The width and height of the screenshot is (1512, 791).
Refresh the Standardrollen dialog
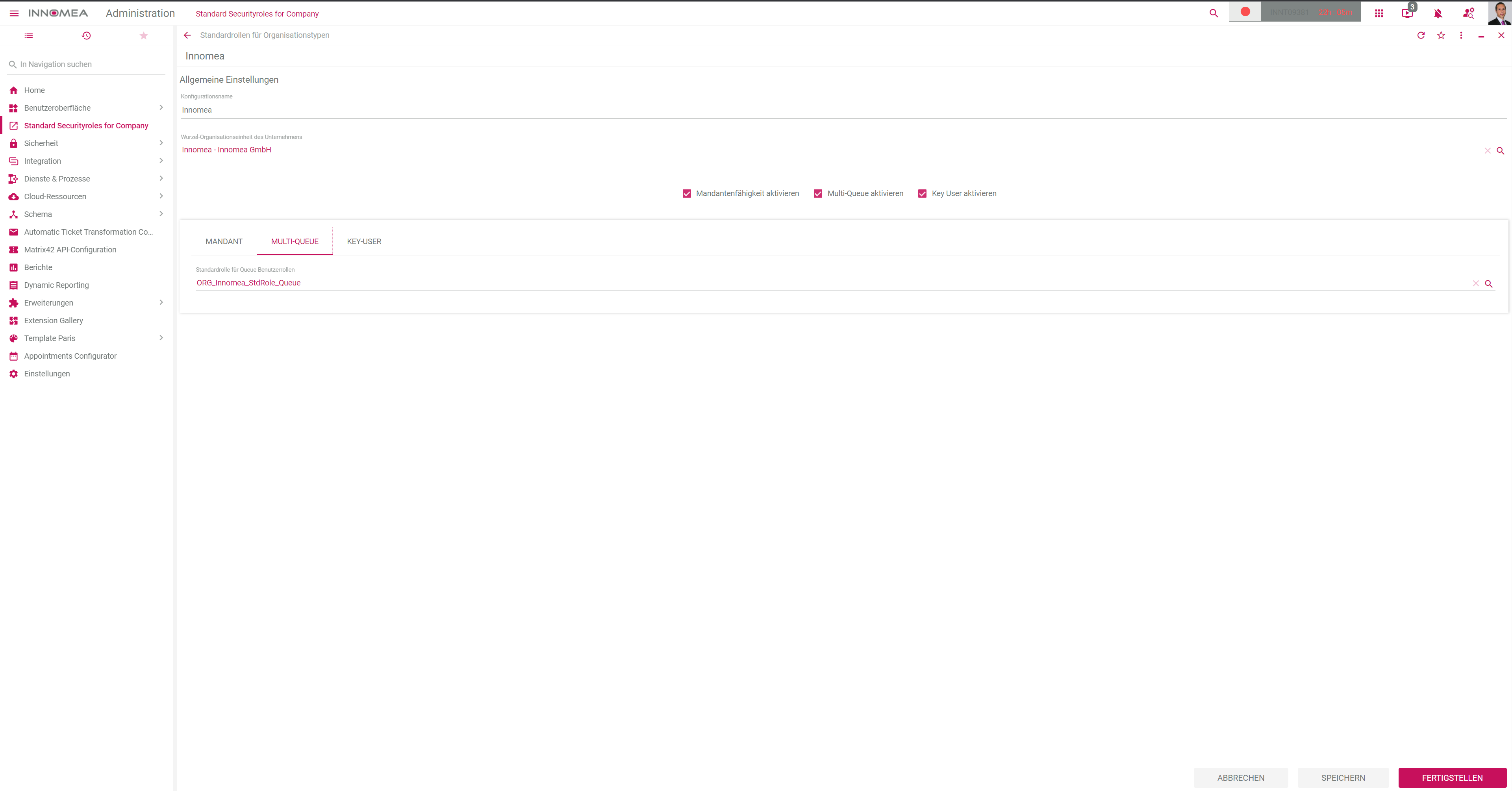(1420, 35)
